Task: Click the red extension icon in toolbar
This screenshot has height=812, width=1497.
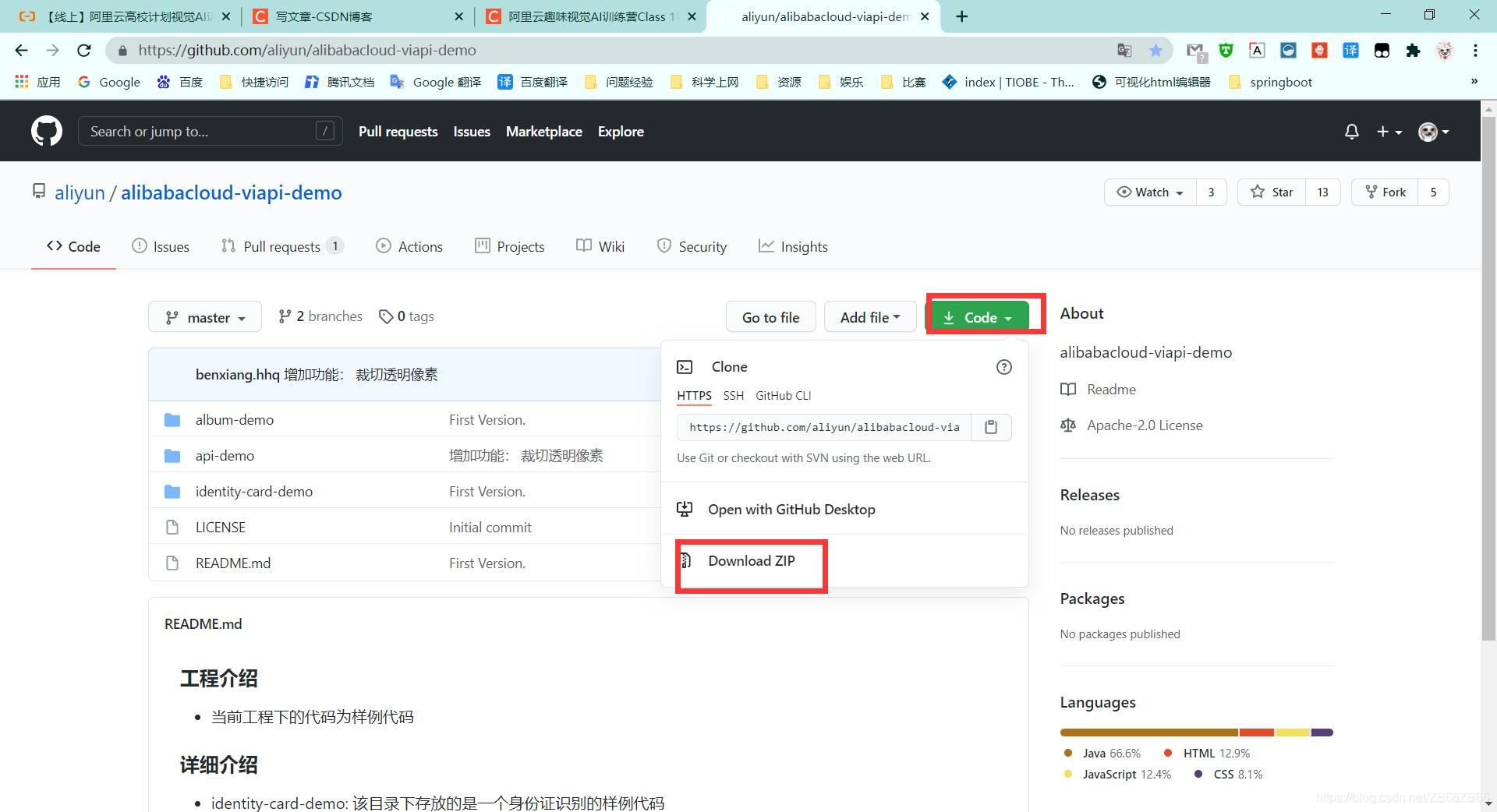Action: [x=1319, y=50]
